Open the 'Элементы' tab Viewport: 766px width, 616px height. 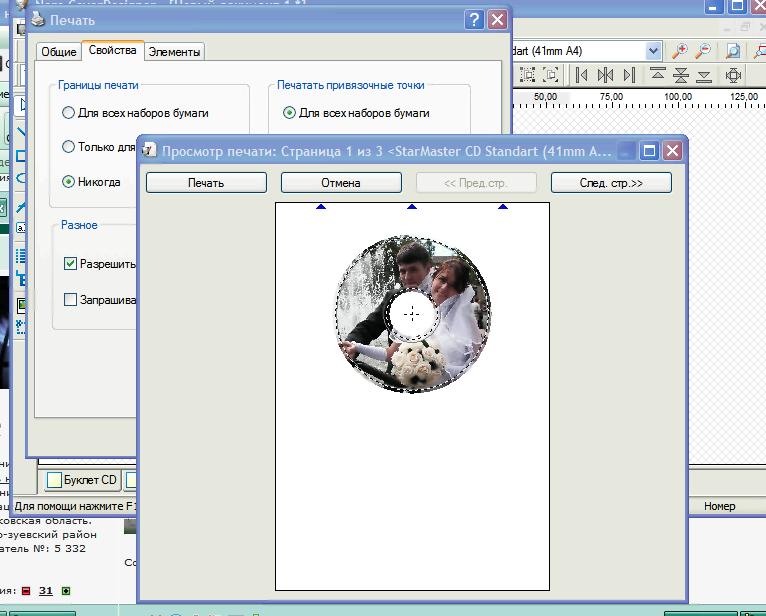pos(174,52)
